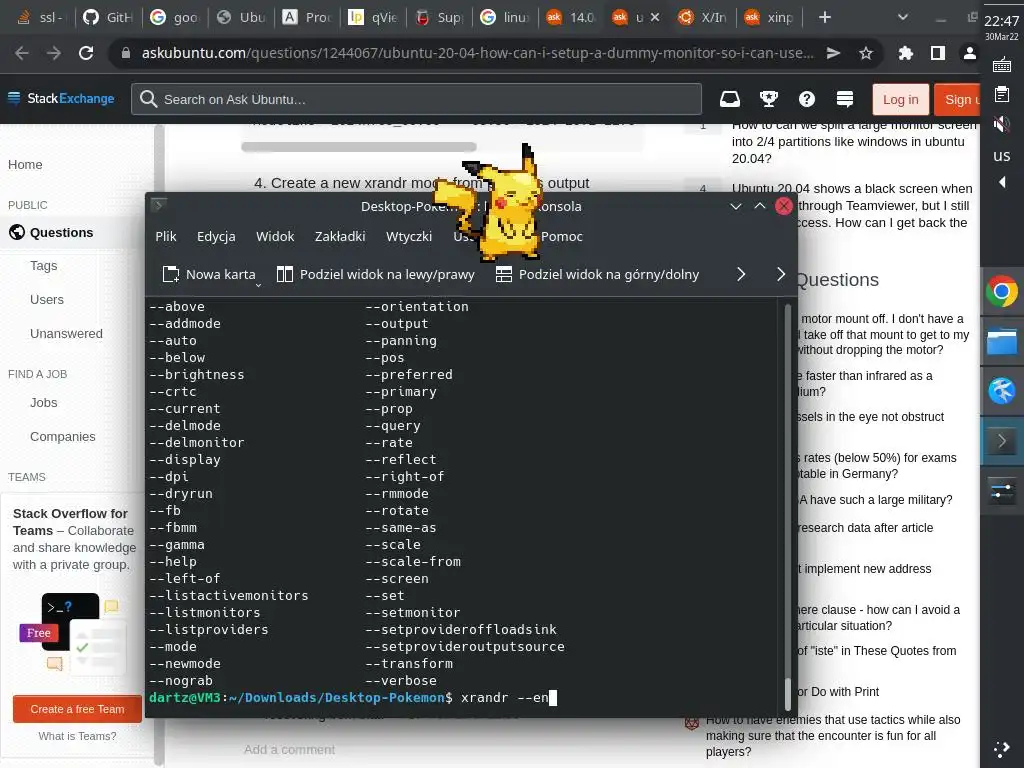Open achievements trophy icon
Viewport: 1024px width, 768px height.
[x=769, y=99]
